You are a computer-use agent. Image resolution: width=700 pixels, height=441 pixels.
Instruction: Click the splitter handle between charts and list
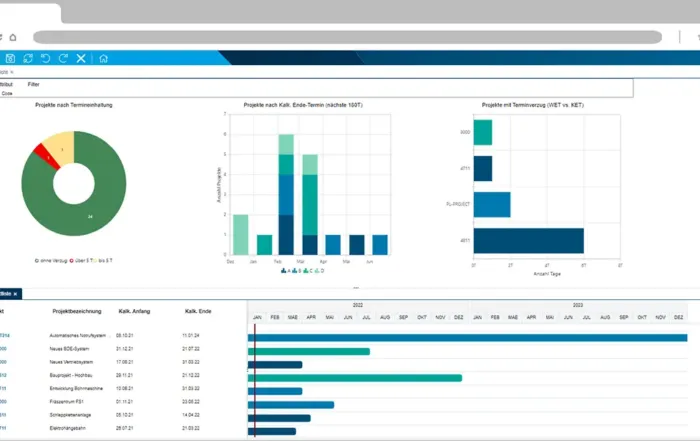(356, 288)
